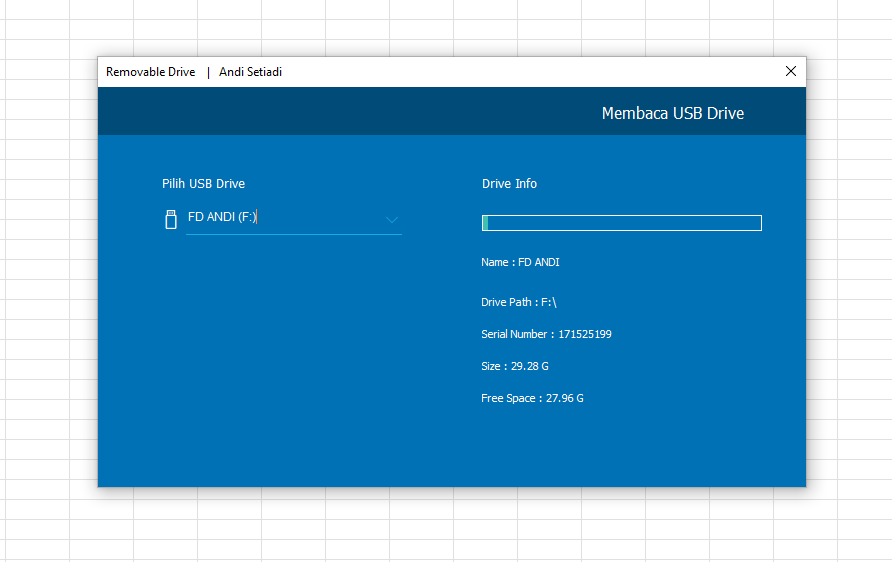Click the USB flash drive icon

point(171,219)
